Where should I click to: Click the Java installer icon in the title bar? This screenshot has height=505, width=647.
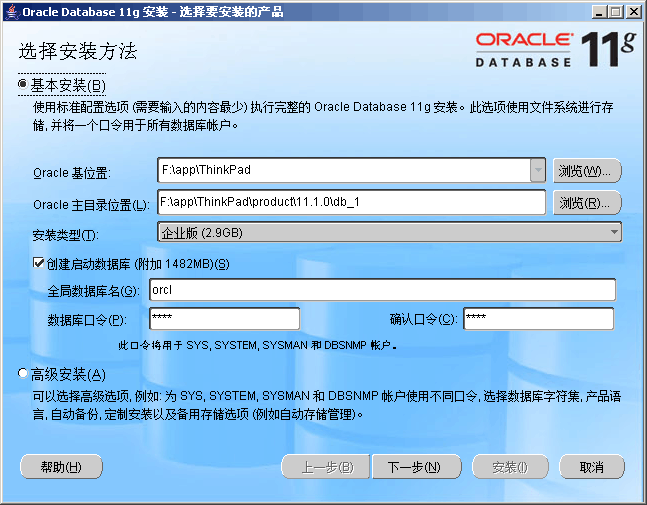13,12
